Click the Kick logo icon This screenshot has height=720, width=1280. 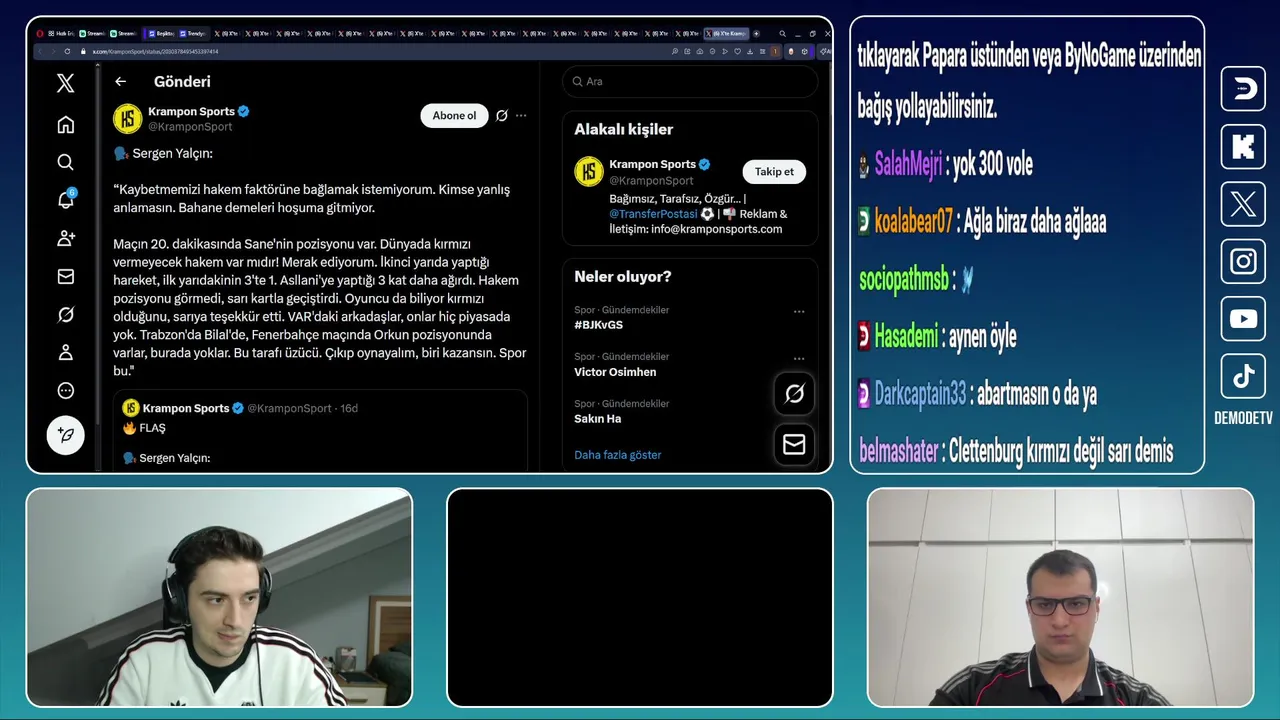(x=1243, y=147)
